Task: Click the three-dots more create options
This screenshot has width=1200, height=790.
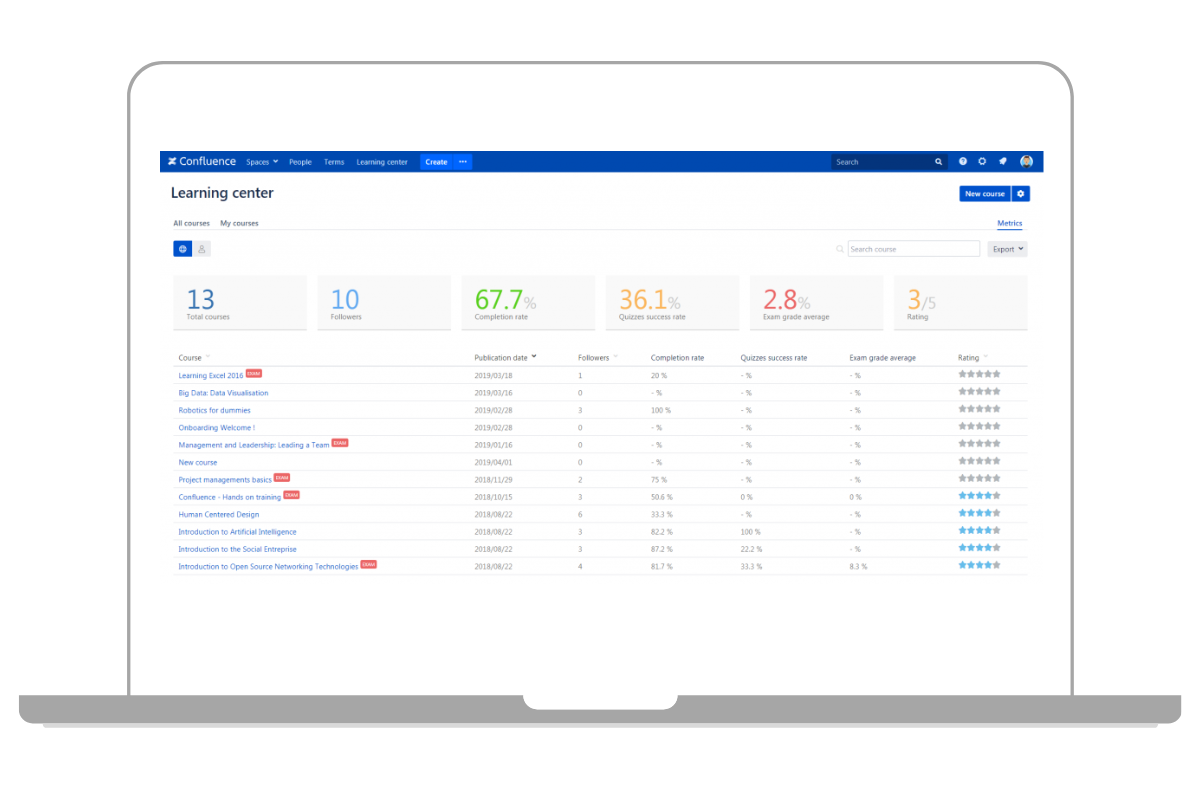Action: [x=462, y=162]
